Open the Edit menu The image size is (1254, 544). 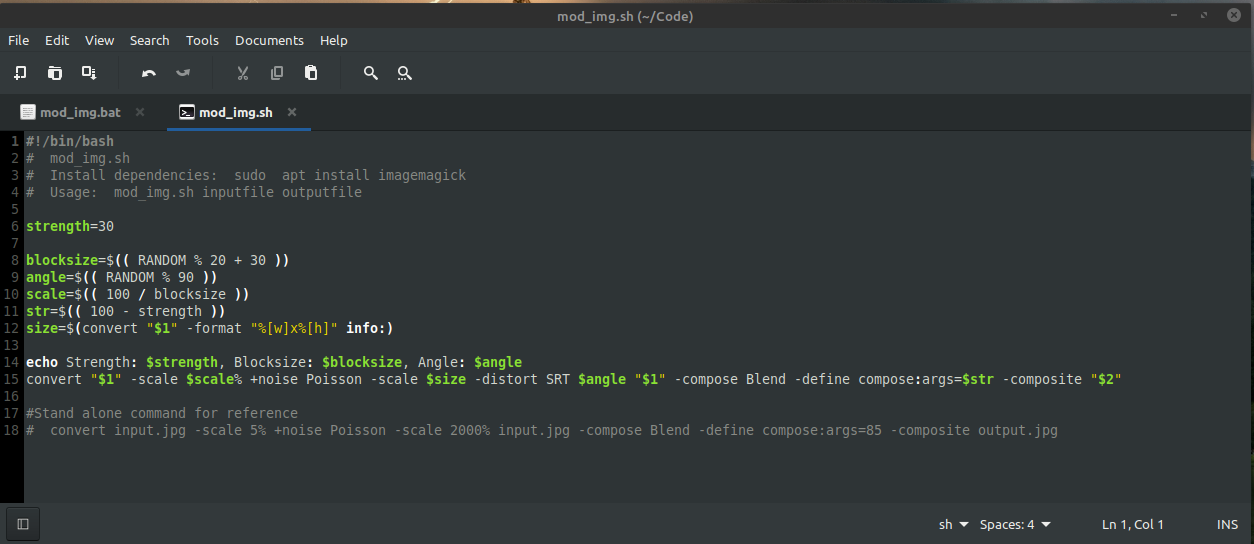(57, 41)
